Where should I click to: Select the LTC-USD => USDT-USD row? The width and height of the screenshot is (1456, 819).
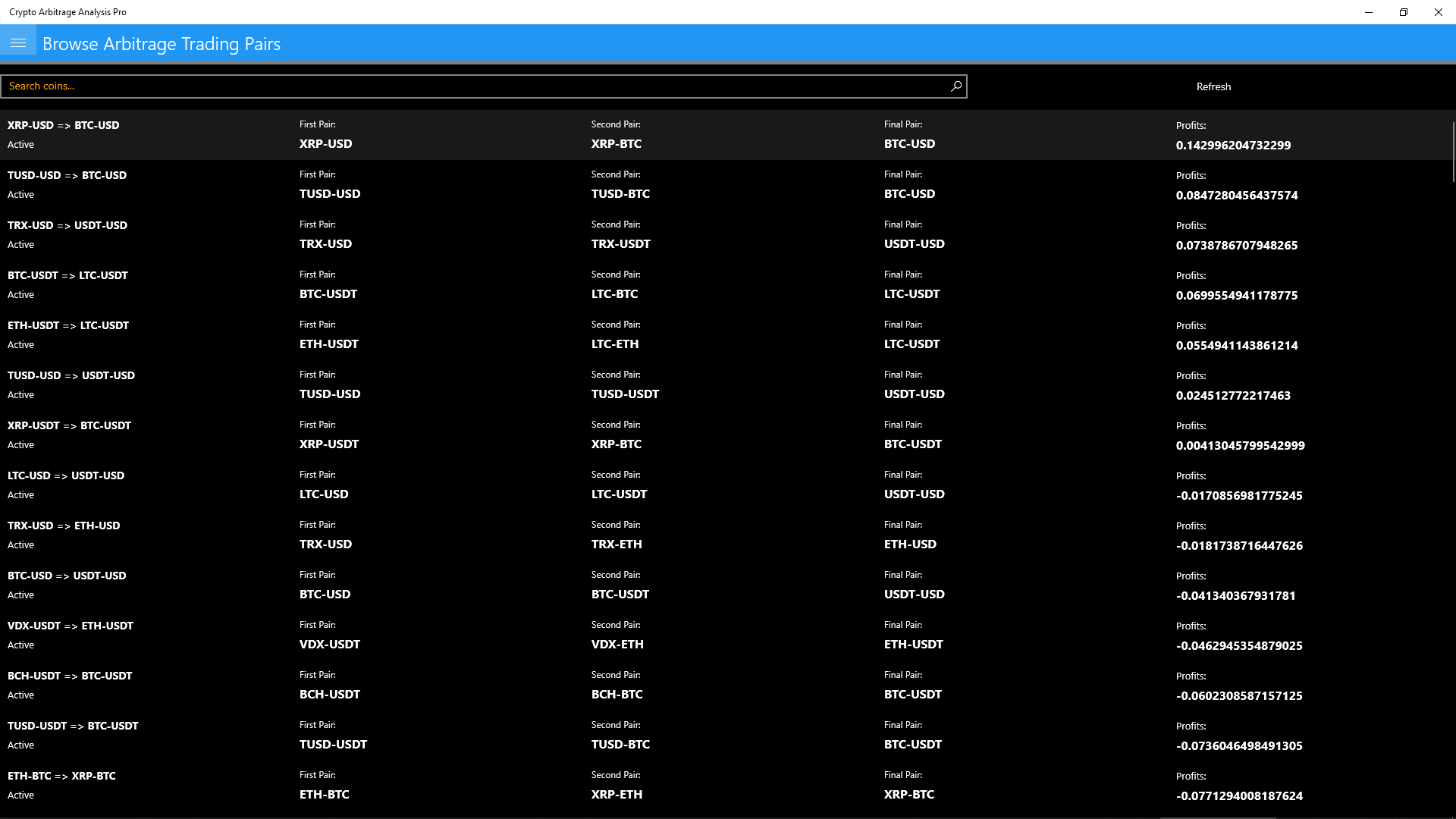point(66,476)
